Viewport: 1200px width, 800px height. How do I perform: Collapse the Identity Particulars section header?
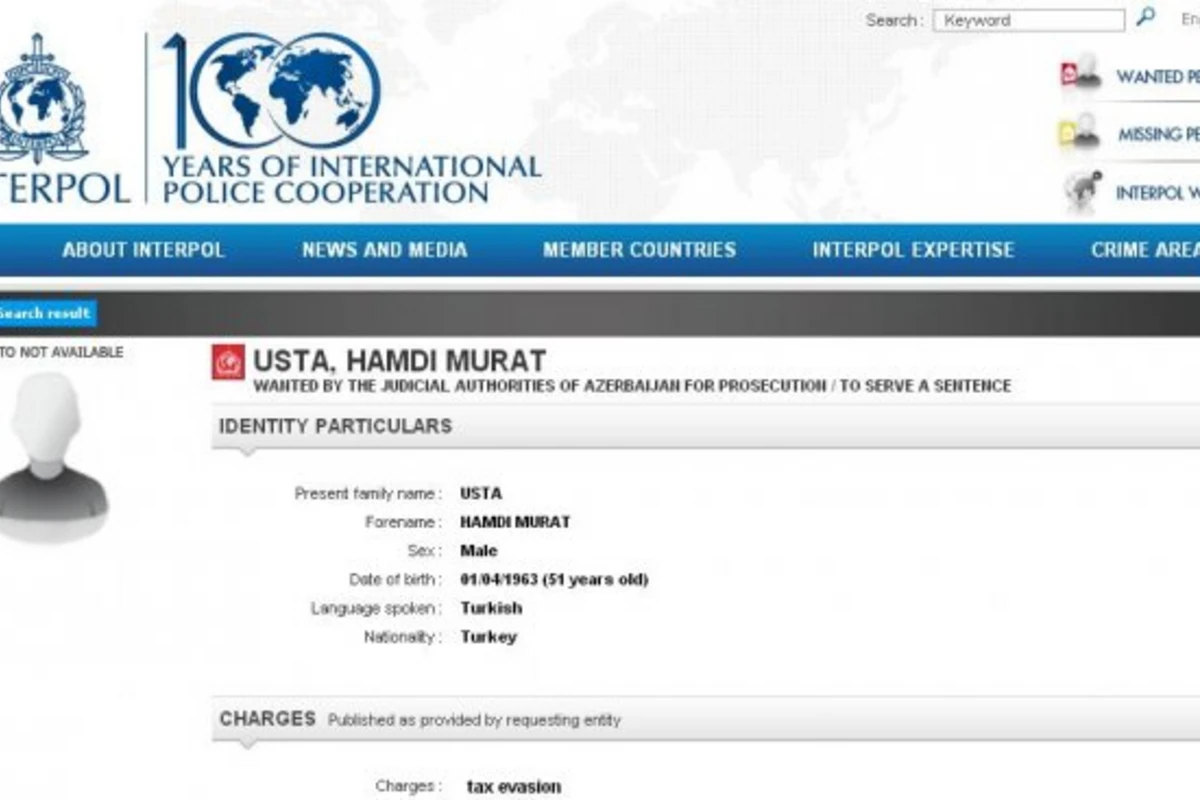706,427
